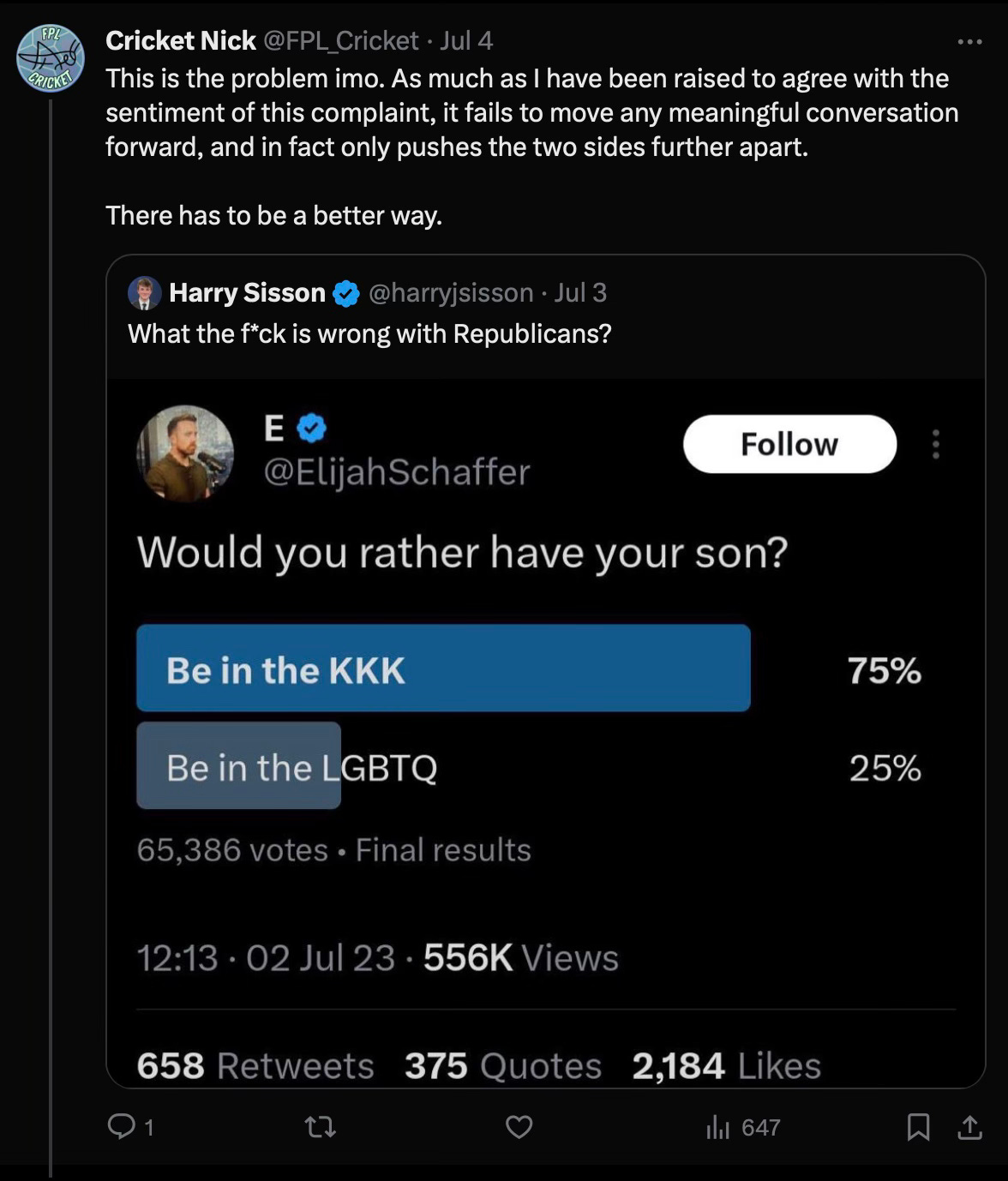Like the tweet with the heart icon
Image resolution: width=1008 pixels, height=1181 pixels.
tap(519, 1126)
